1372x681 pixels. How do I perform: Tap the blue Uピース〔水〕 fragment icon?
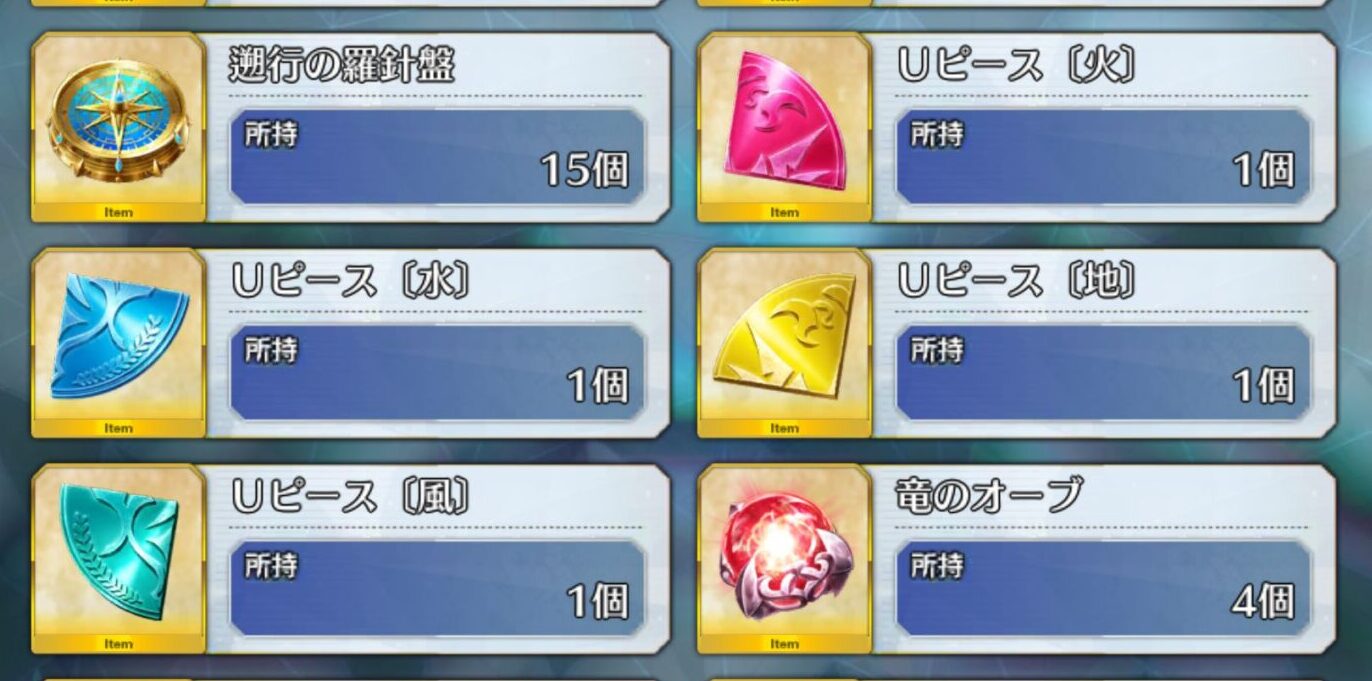click(119, 335)
